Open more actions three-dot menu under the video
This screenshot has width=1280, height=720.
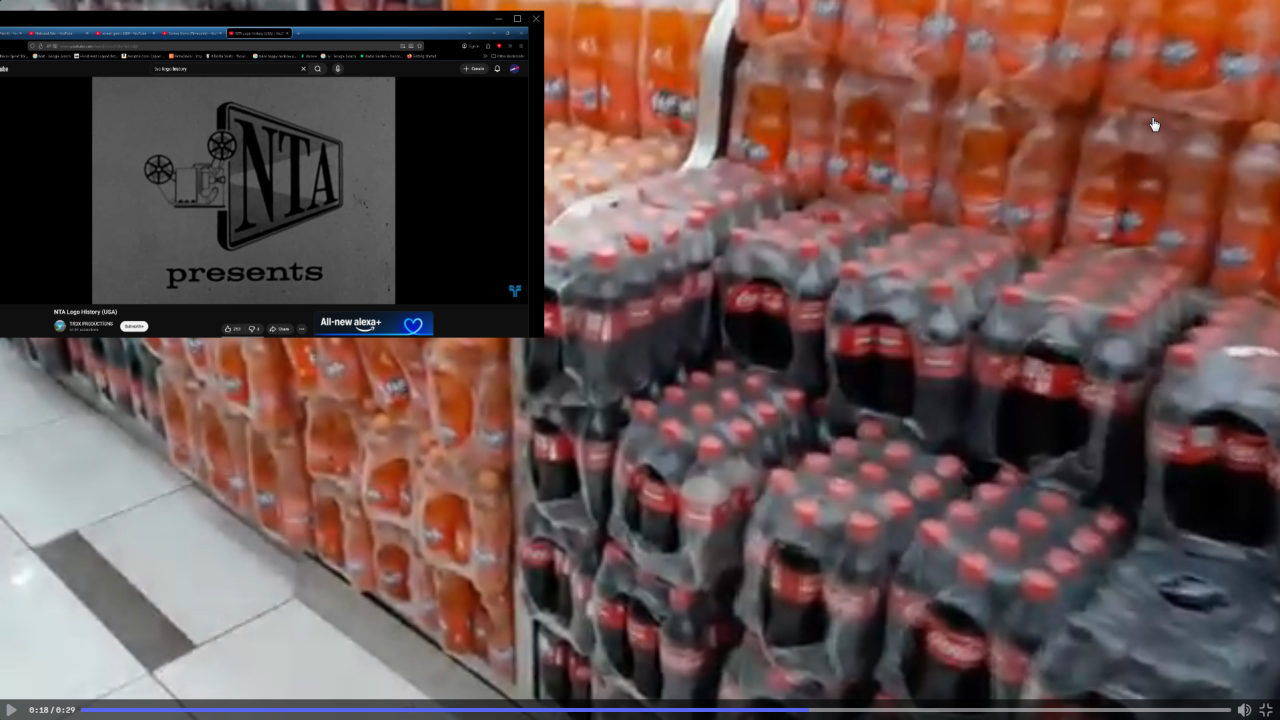pos(301,329)
